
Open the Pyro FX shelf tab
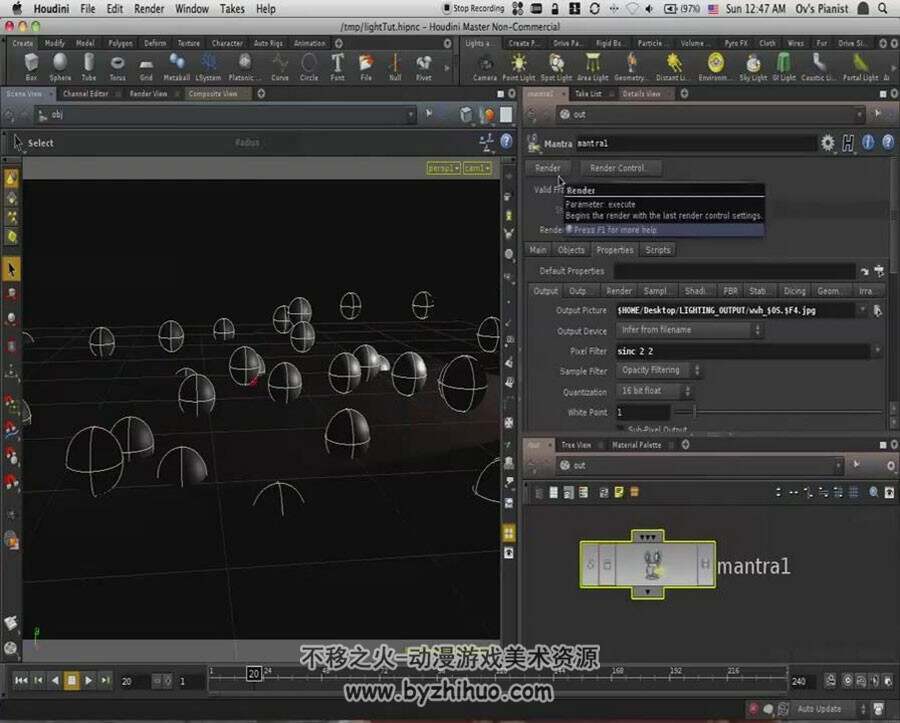pos(735,43)
